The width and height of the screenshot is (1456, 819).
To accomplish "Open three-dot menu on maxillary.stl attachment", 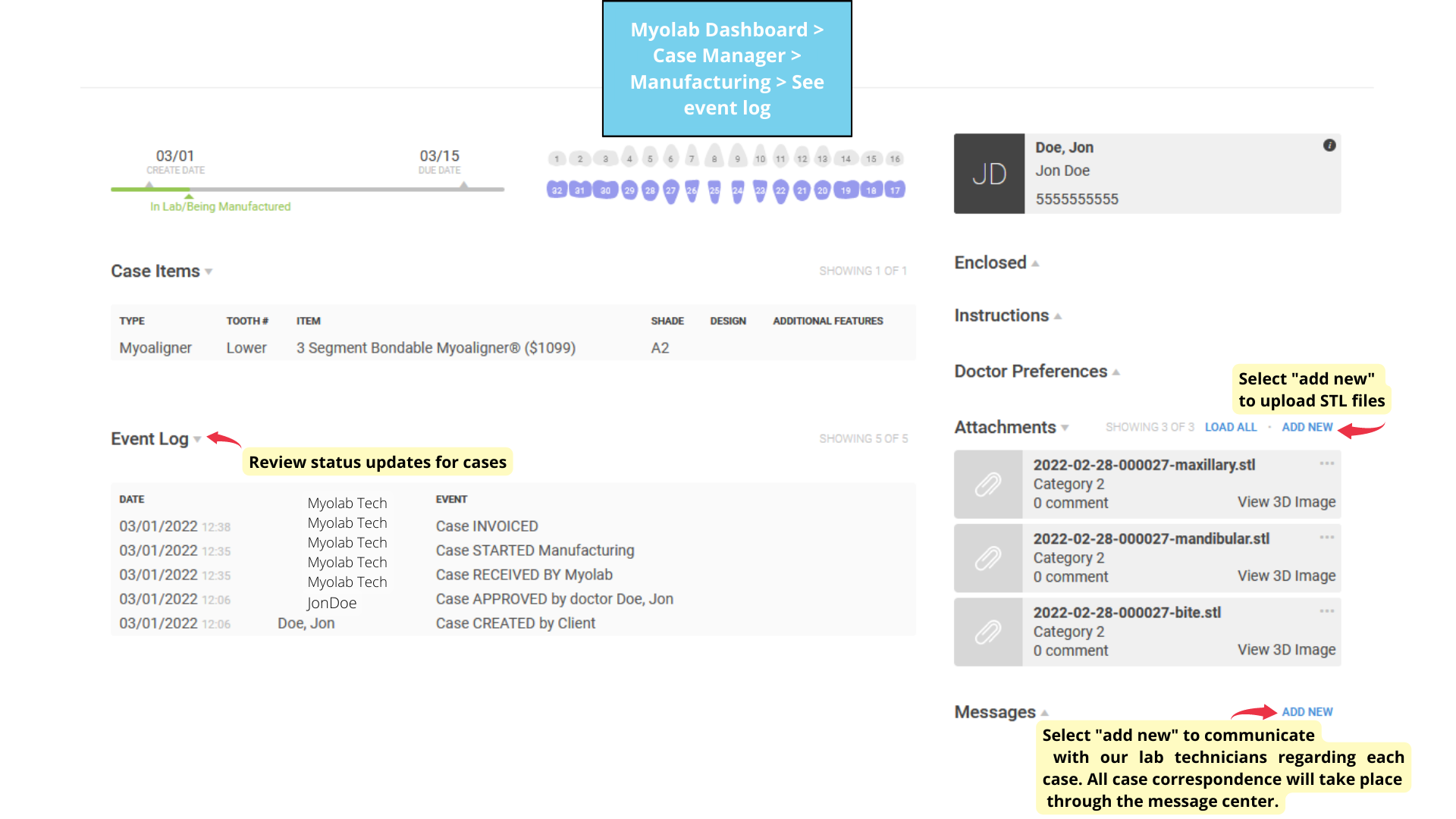I will click(1326, 463).
